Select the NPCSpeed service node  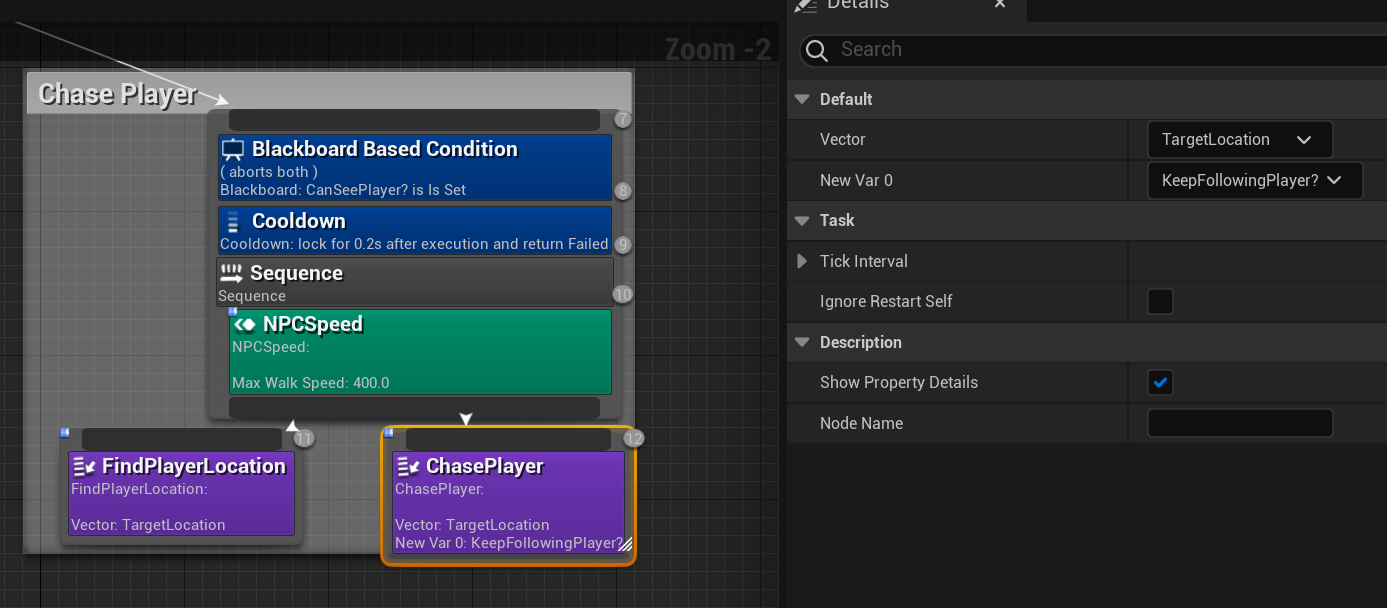pyautogui.click(x=421, y=352)
